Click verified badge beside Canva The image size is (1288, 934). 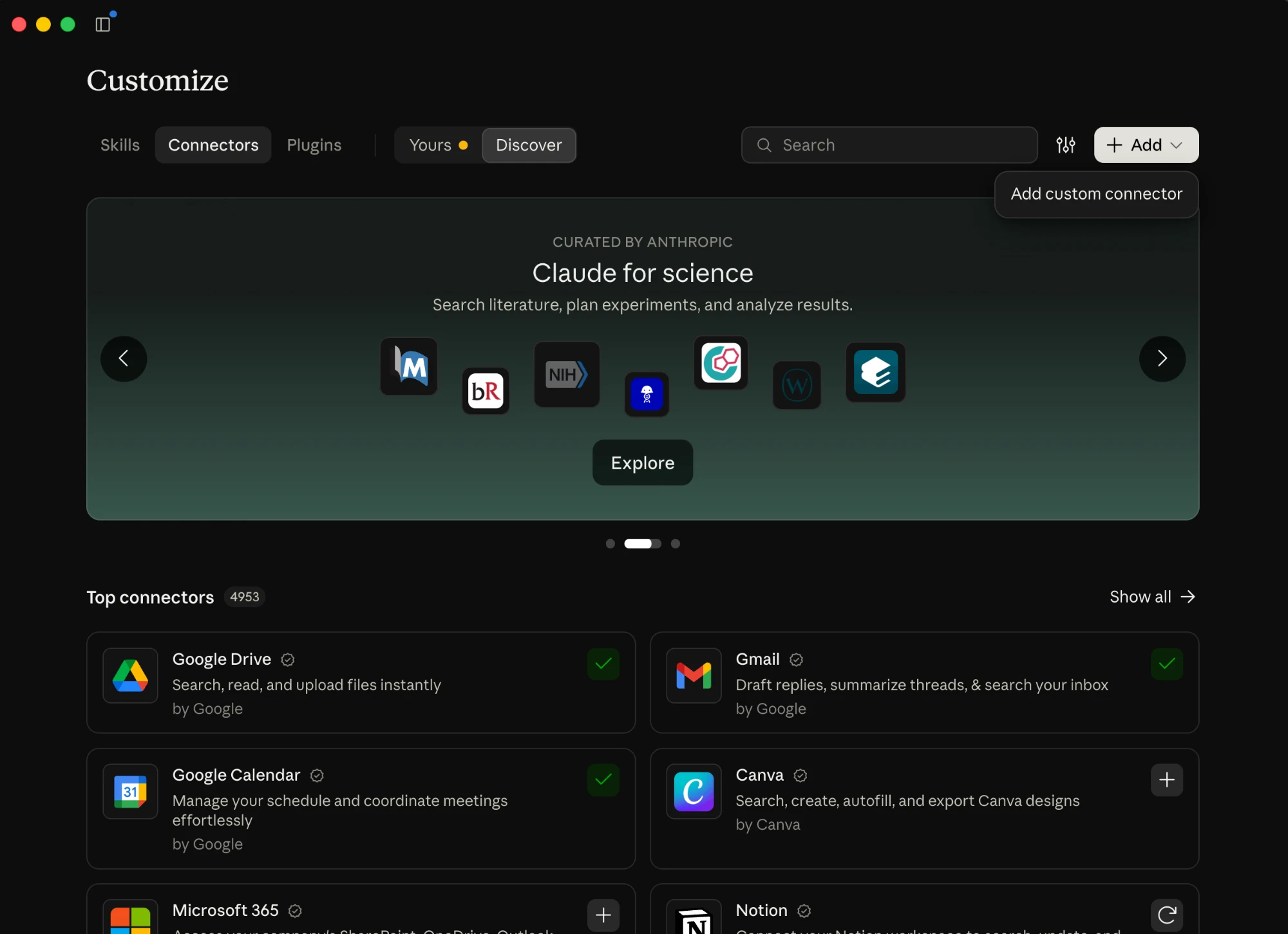(x=800, y=776)
